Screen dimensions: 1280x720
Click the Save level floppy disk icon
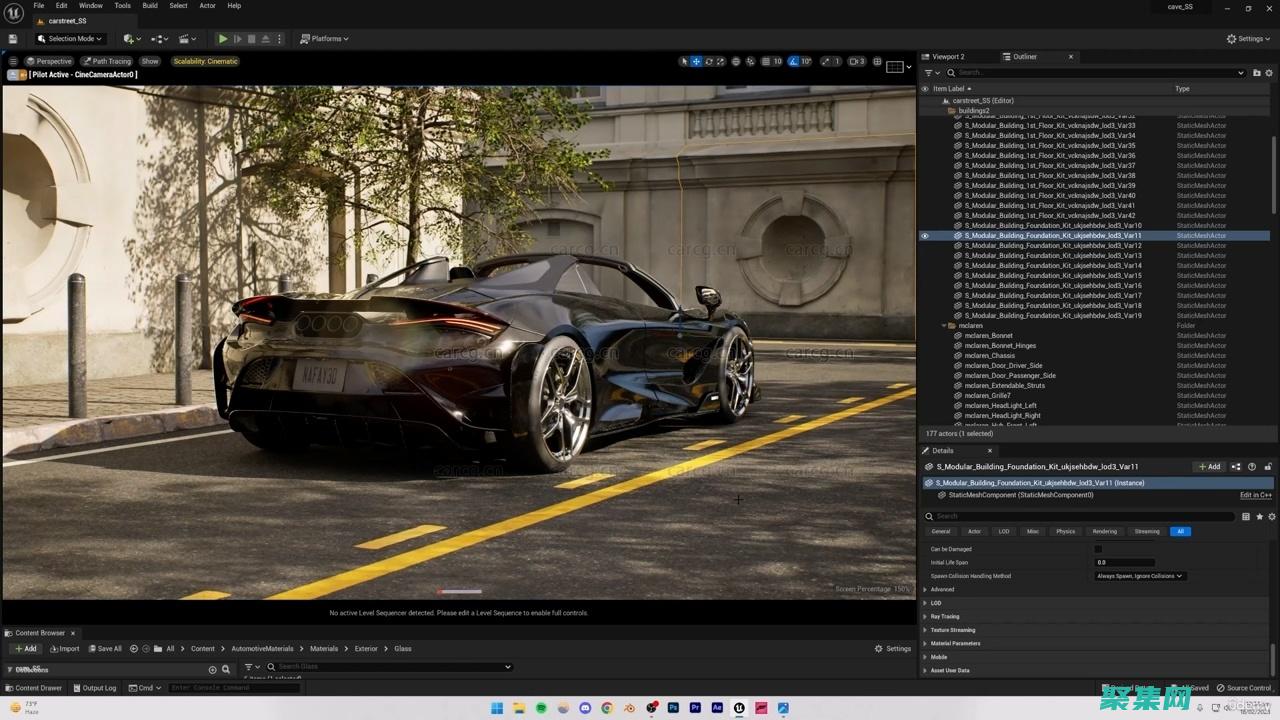(13, 39)
